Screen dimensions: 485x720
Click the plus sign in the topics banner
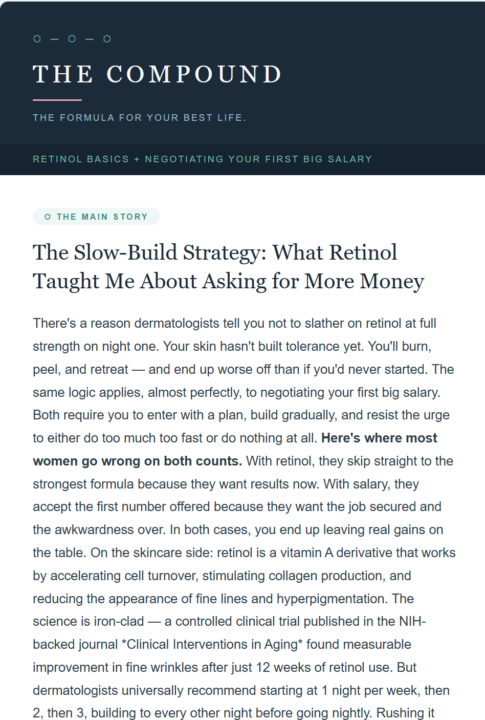pyautogui.click(x=137, y=159)
